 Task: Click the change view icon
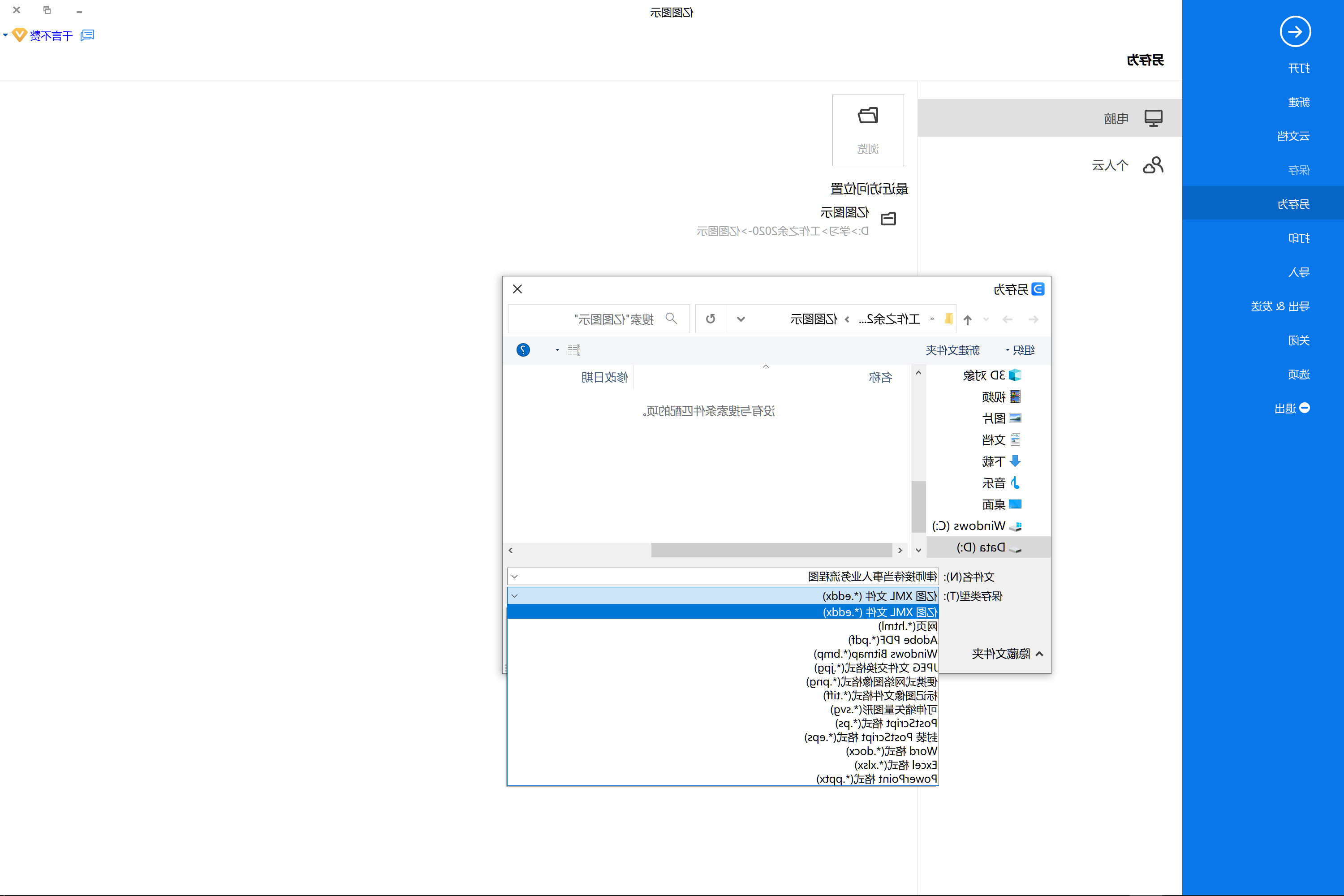[x=574, y=350]
